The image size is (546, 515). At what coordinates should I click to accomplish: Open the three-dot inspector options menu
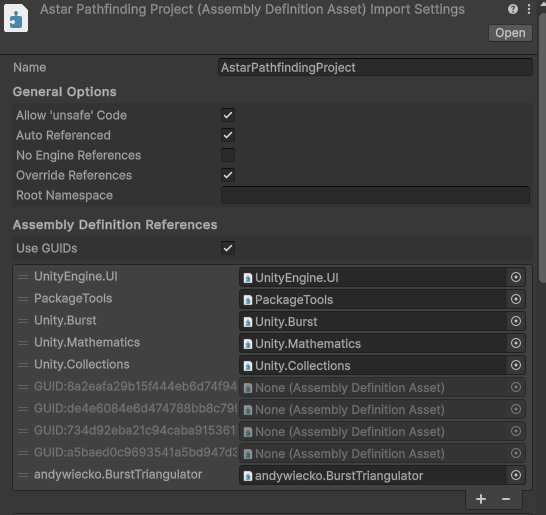click(x=529, y=9)
